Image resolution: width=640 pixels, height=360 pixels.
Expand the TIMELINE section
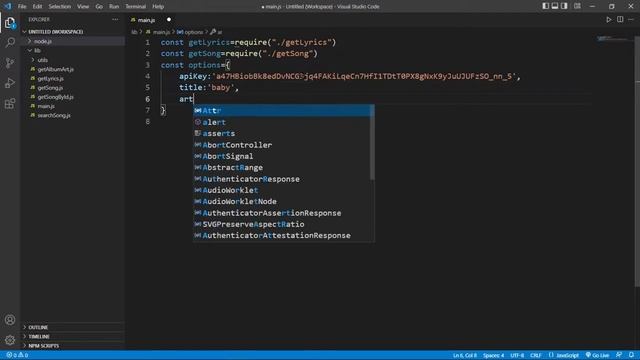coord(73,337)
